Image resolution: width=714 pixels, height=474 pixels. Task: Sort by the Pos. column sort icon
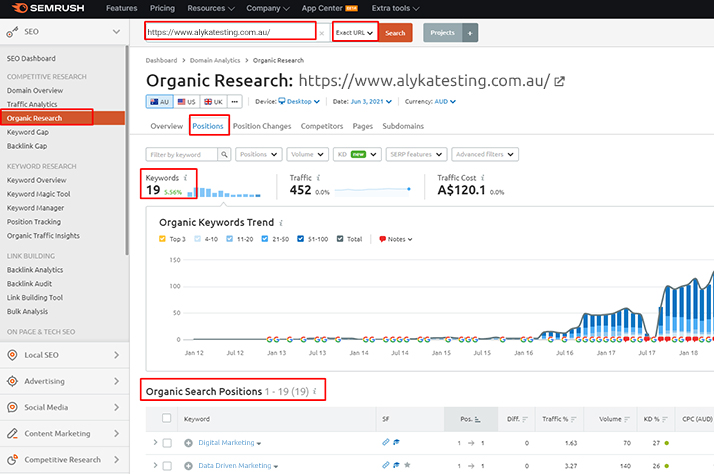(x=477, y=419)
